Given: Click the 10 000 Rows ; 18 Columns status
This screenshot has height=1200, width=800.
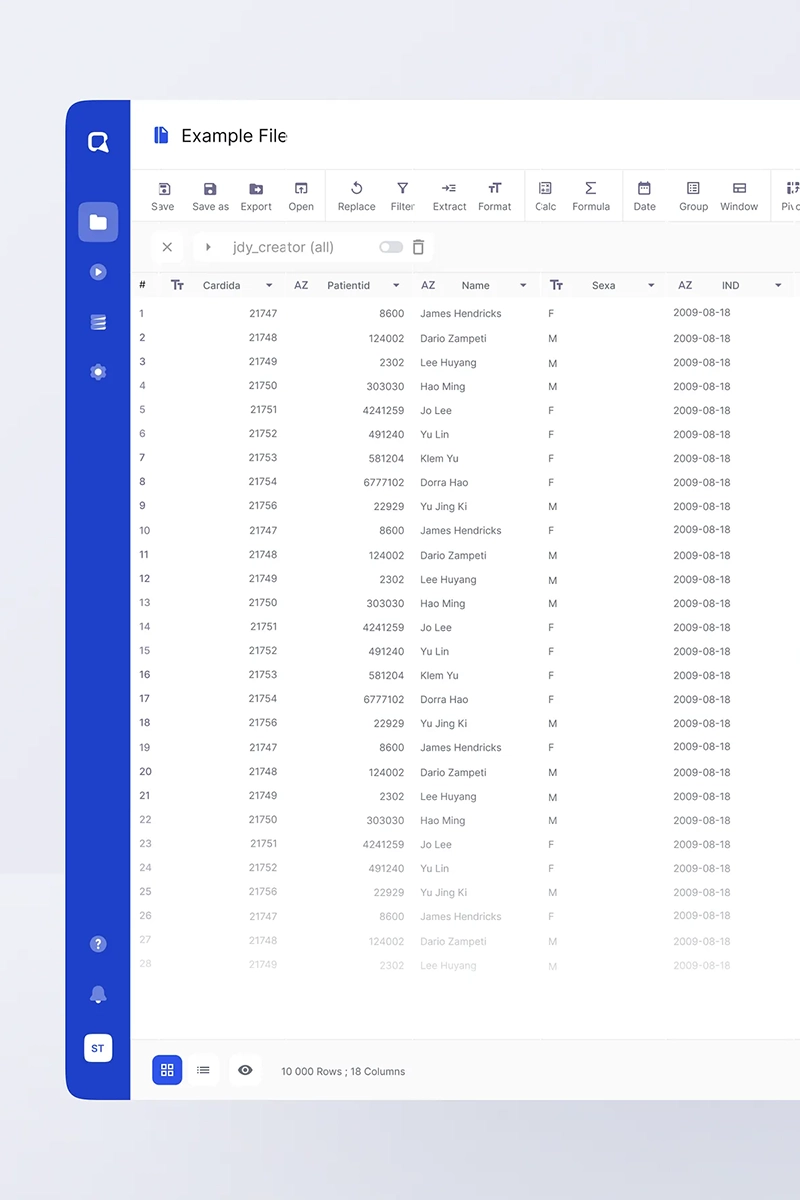Looking at the screenshot, I should [343, 1071].
